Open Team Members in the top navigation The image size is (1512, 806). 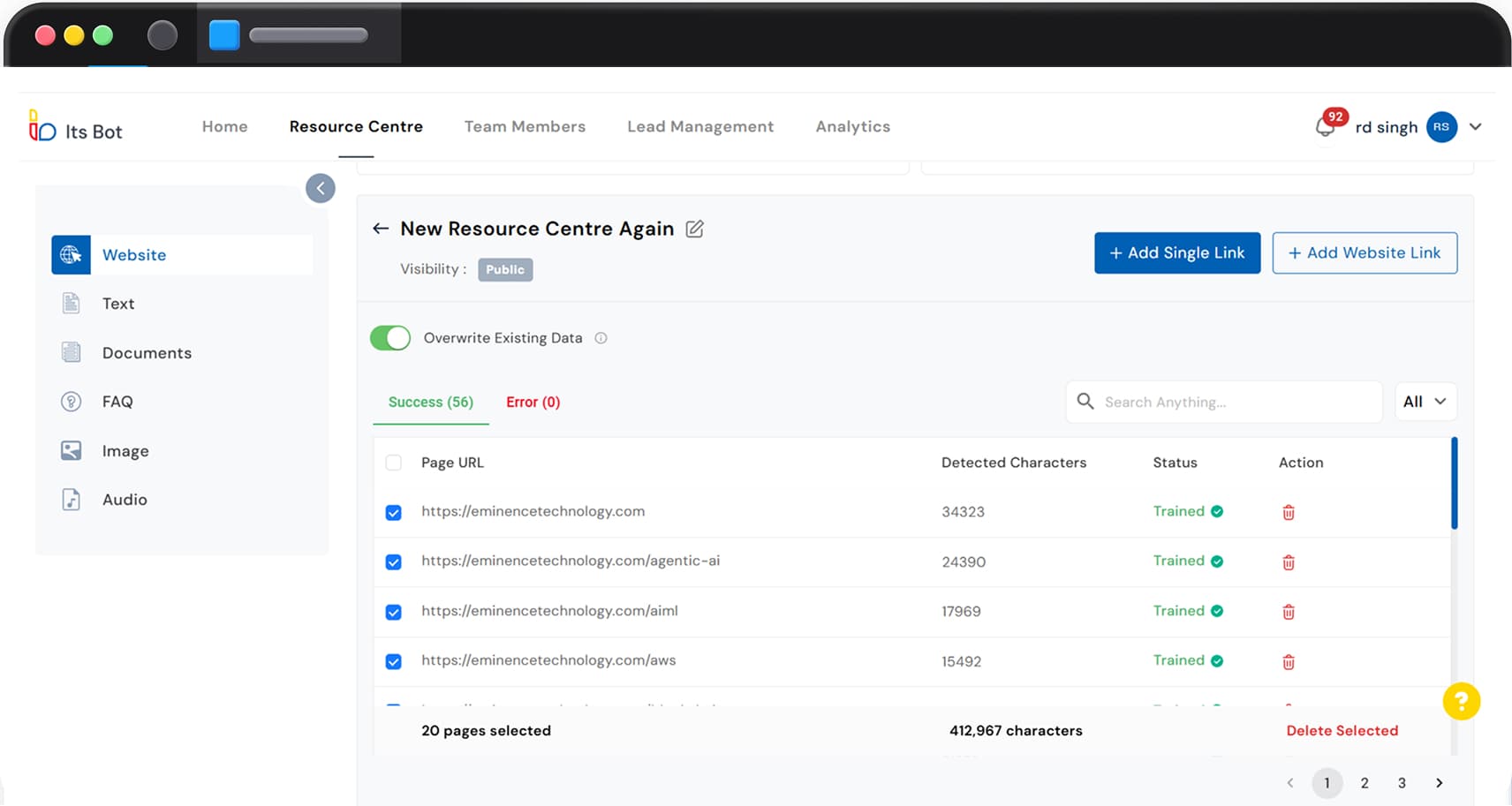point(525,126)
